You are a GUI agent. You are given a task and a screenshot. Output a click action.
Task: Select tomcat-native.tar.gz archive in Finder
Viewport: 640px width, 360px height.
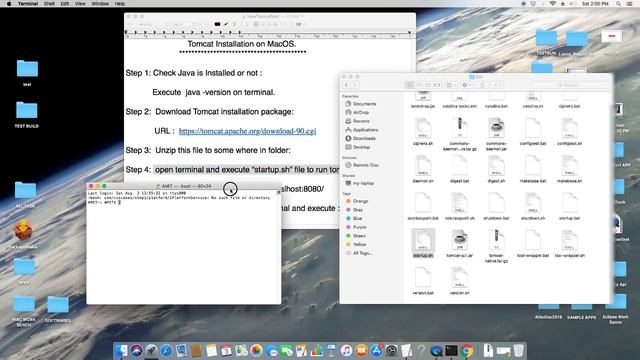click(x=496, y=246)
